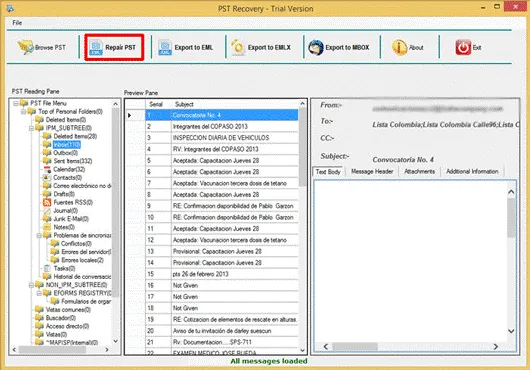Click folder tree horizontal scrollbar right arrow
The height and width of the screenshot is (370, 530).
click(x=107, y=349)
